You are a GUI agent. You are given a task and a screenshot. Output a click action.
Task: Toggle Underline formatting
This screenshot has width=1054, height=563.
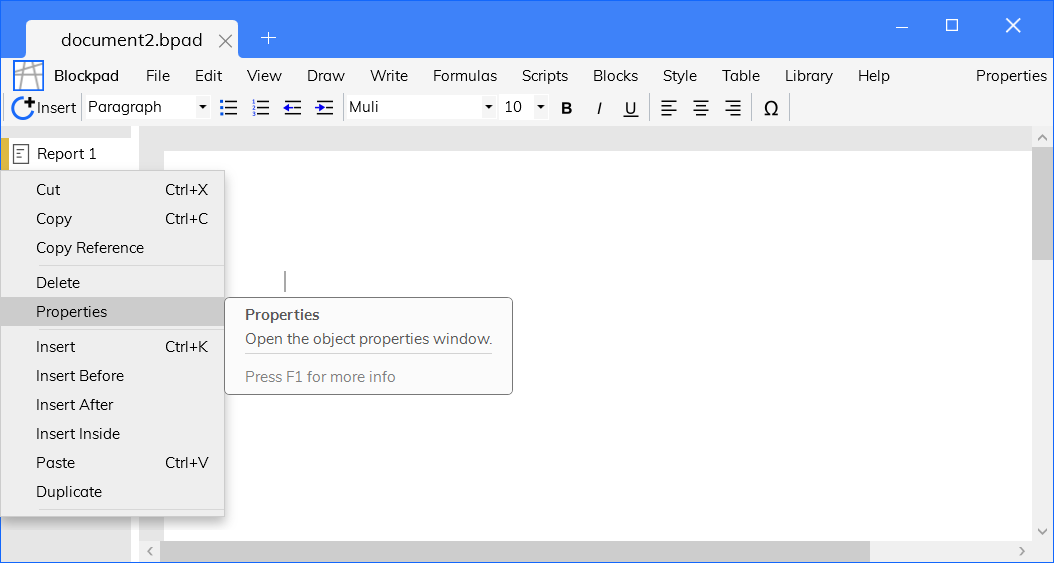pyautogui.click(x=631, y=108)
